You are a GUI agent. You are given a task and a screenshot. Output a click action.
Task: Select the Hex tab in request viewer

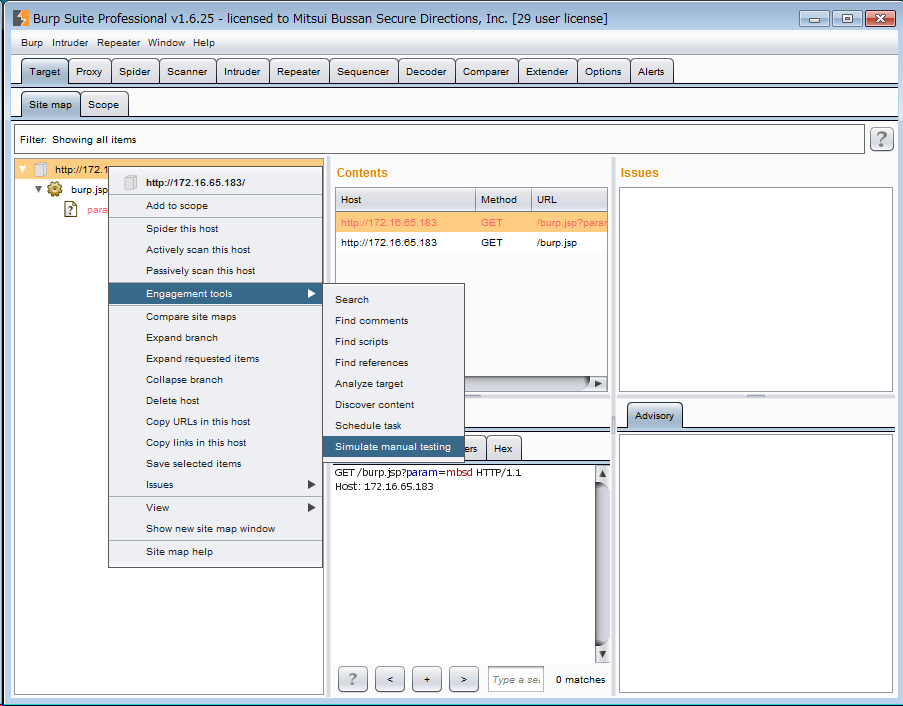click(503, 449)
